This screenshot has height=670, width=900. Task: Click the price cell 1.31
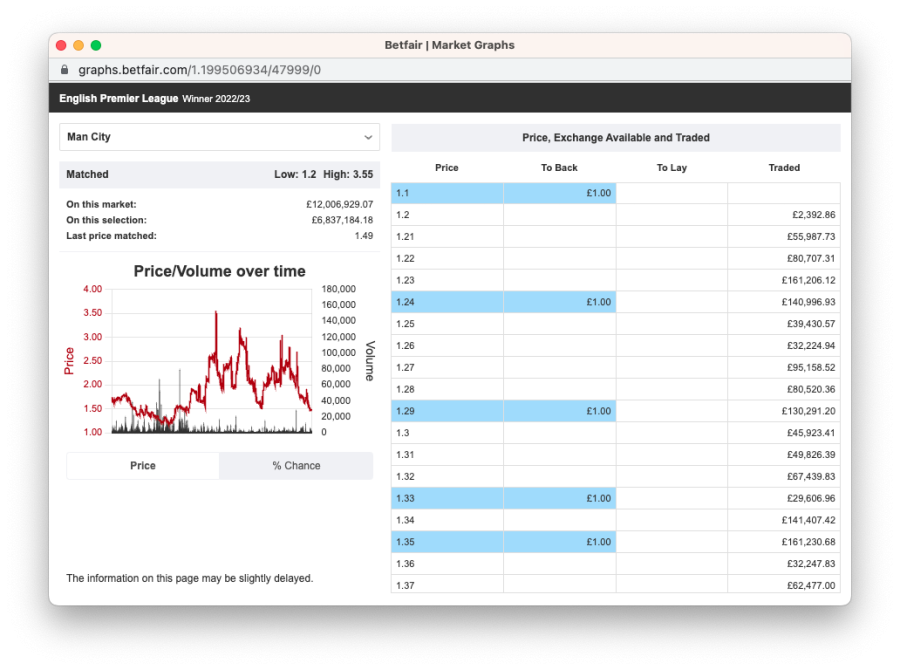pyautogui.click(x=448, y=455)
